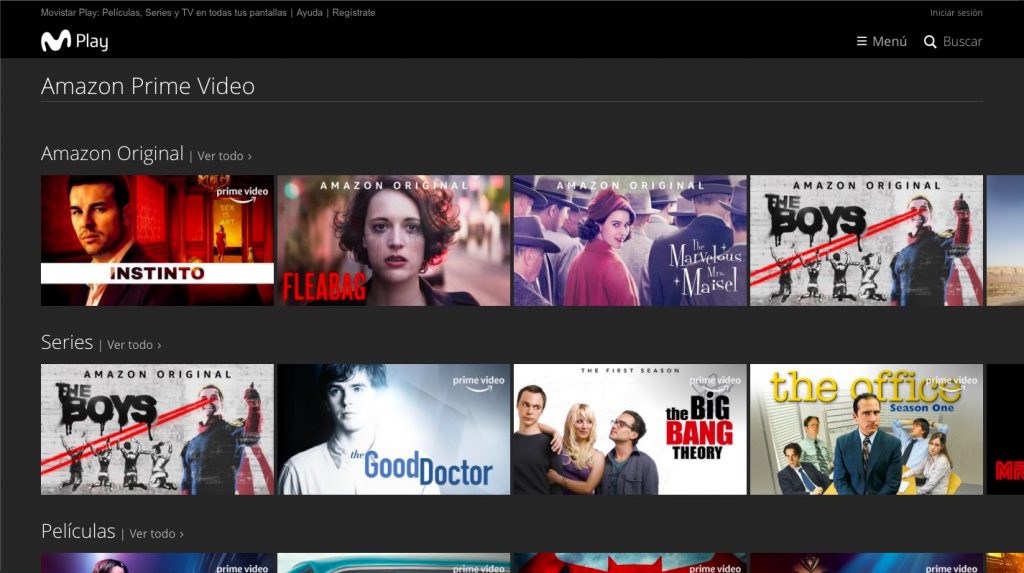Click the Amazon Original section heading
This screenshot has height=573, width=1024.
(112, 154)
